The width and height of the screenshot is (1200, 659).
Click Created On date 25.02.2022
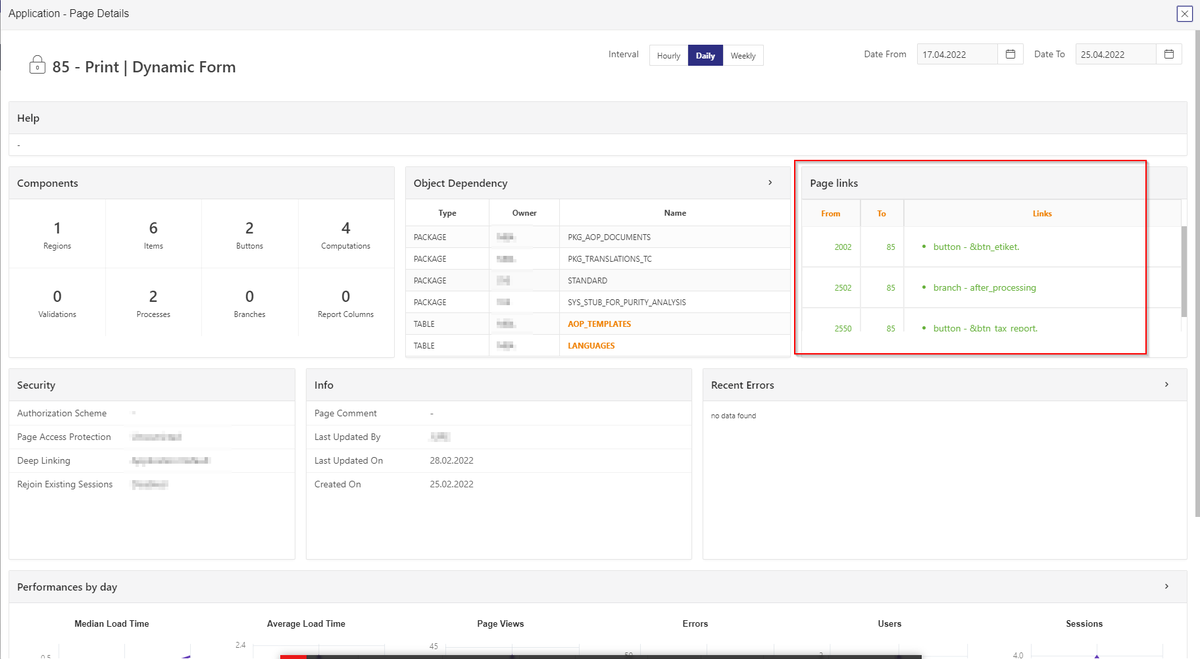point(451,484)
